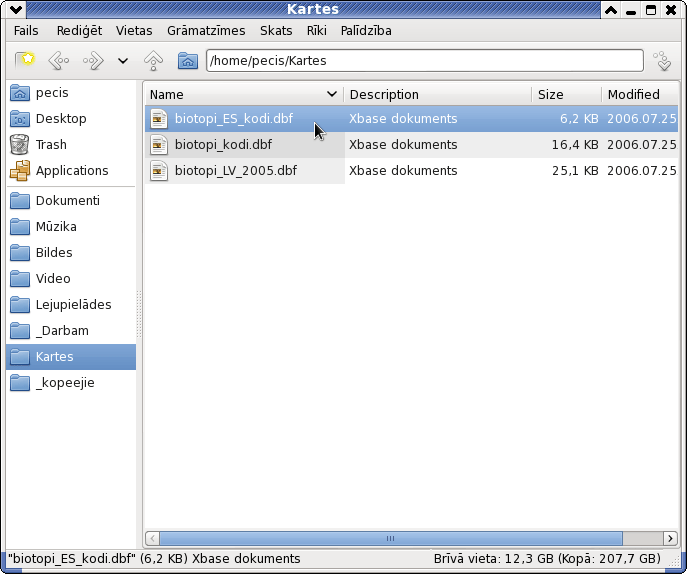Sort by Description column header
687x574 pixels.
click(438, 95)
